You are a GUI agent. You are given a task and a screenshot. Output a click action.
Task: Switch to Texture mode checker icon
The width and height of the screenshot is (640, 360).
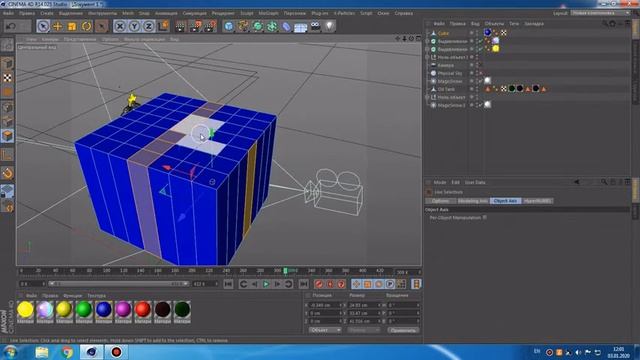point(7,78)
